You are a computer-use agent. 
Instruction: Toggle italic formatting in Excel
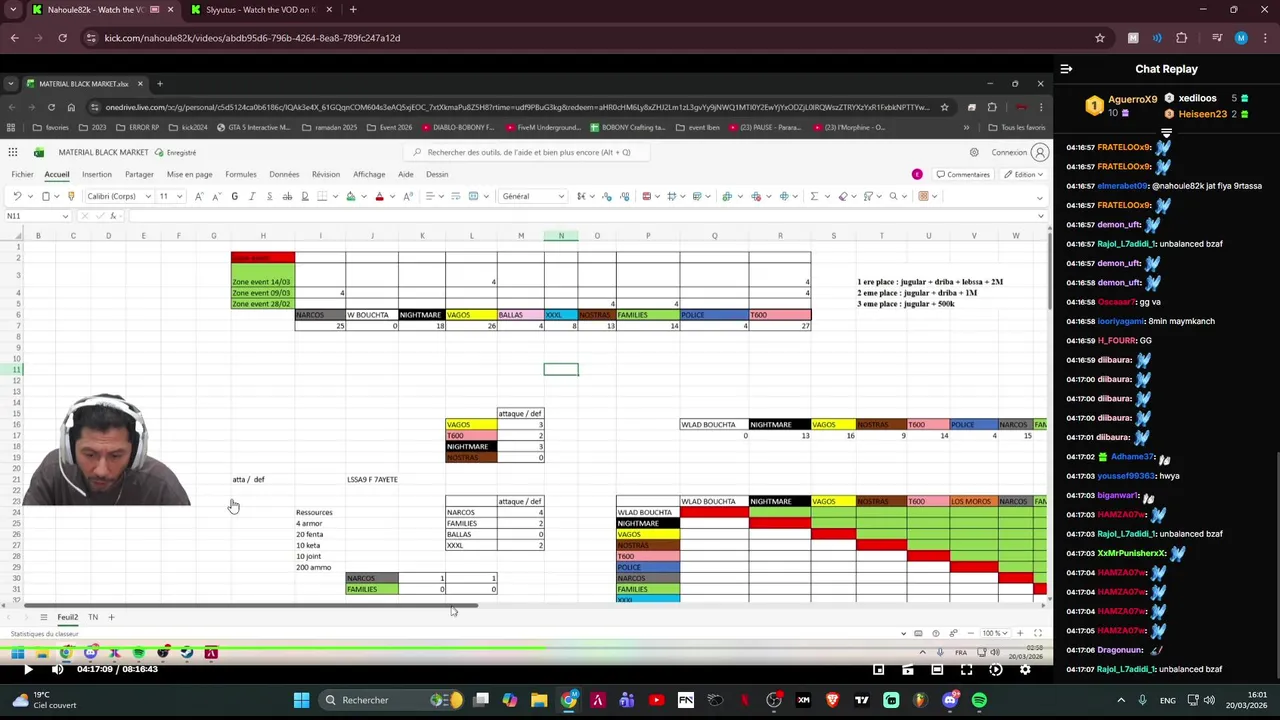[252, 196]
